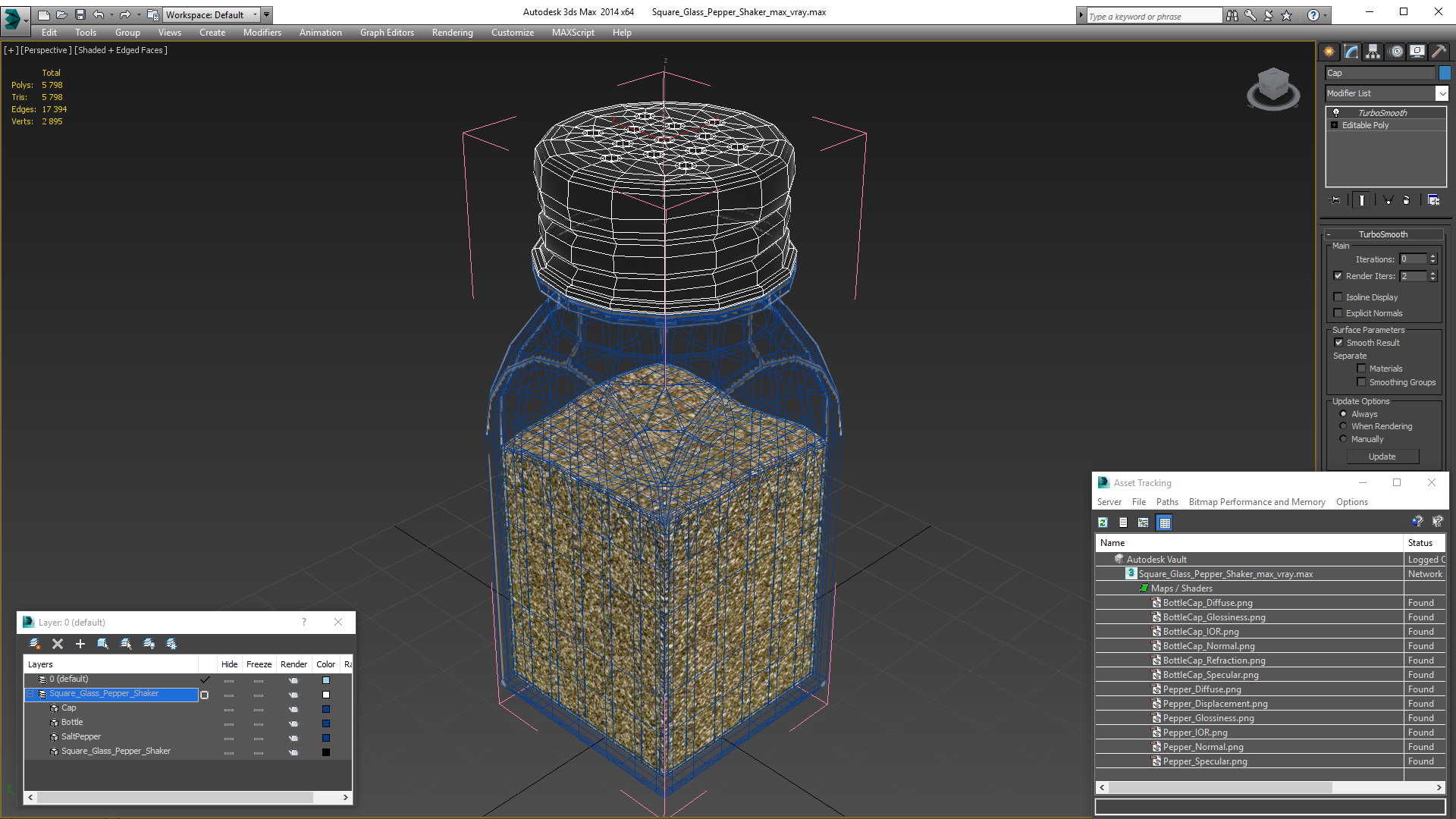The width and height of the screenshot is (1456, 819).
Task: Open the Create command panel tab
Action: point(1329,52)
